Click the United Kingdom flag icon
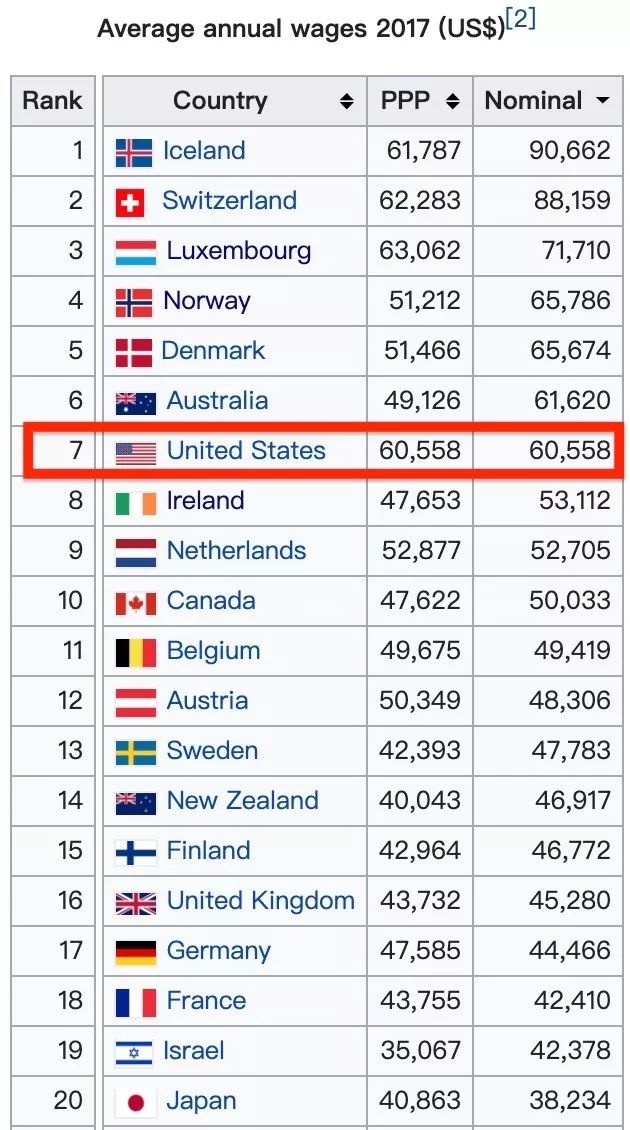 [136, 903]
